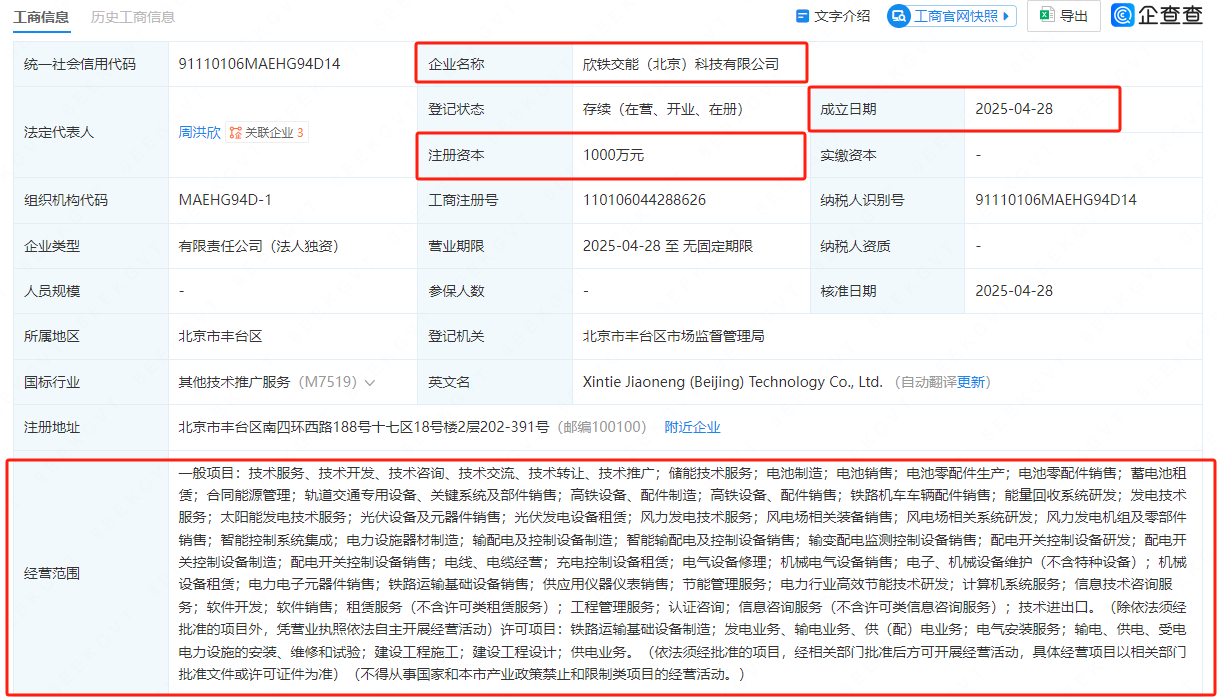
Task: Switch to the 工商信息 tab
Action: (x=41, y=17)
